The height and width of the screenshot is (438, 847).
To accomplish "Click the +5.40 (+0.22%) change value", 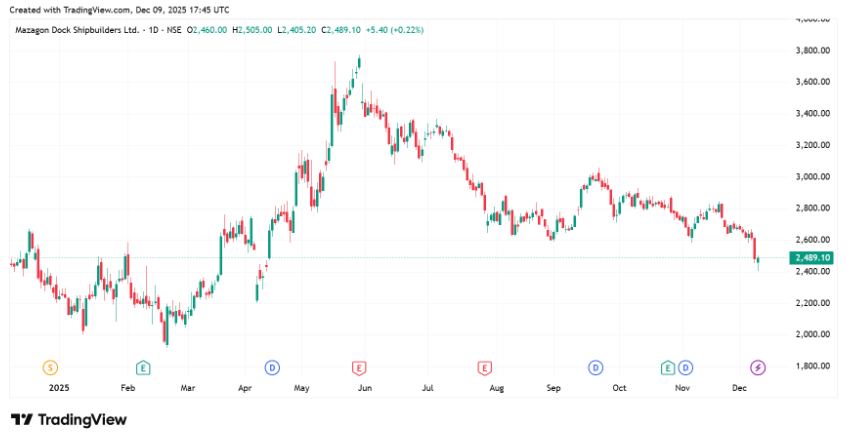I will click(395, 30).
